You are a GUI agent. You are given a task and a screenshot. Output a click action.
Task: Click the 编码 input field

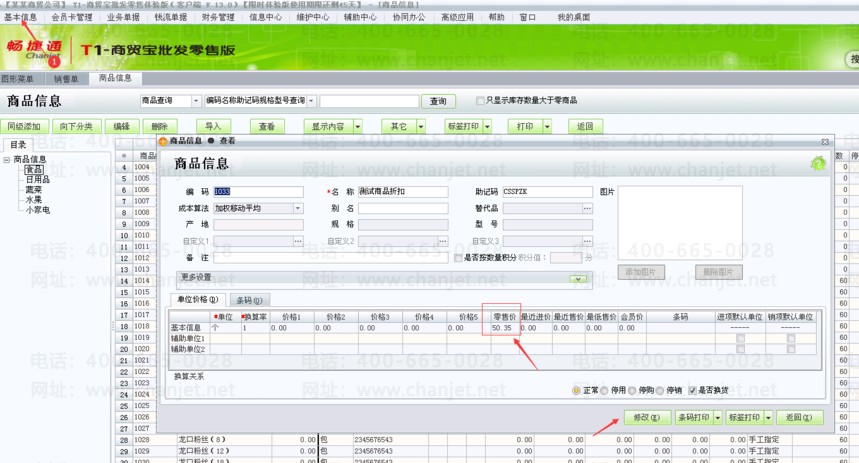[258, 192]
